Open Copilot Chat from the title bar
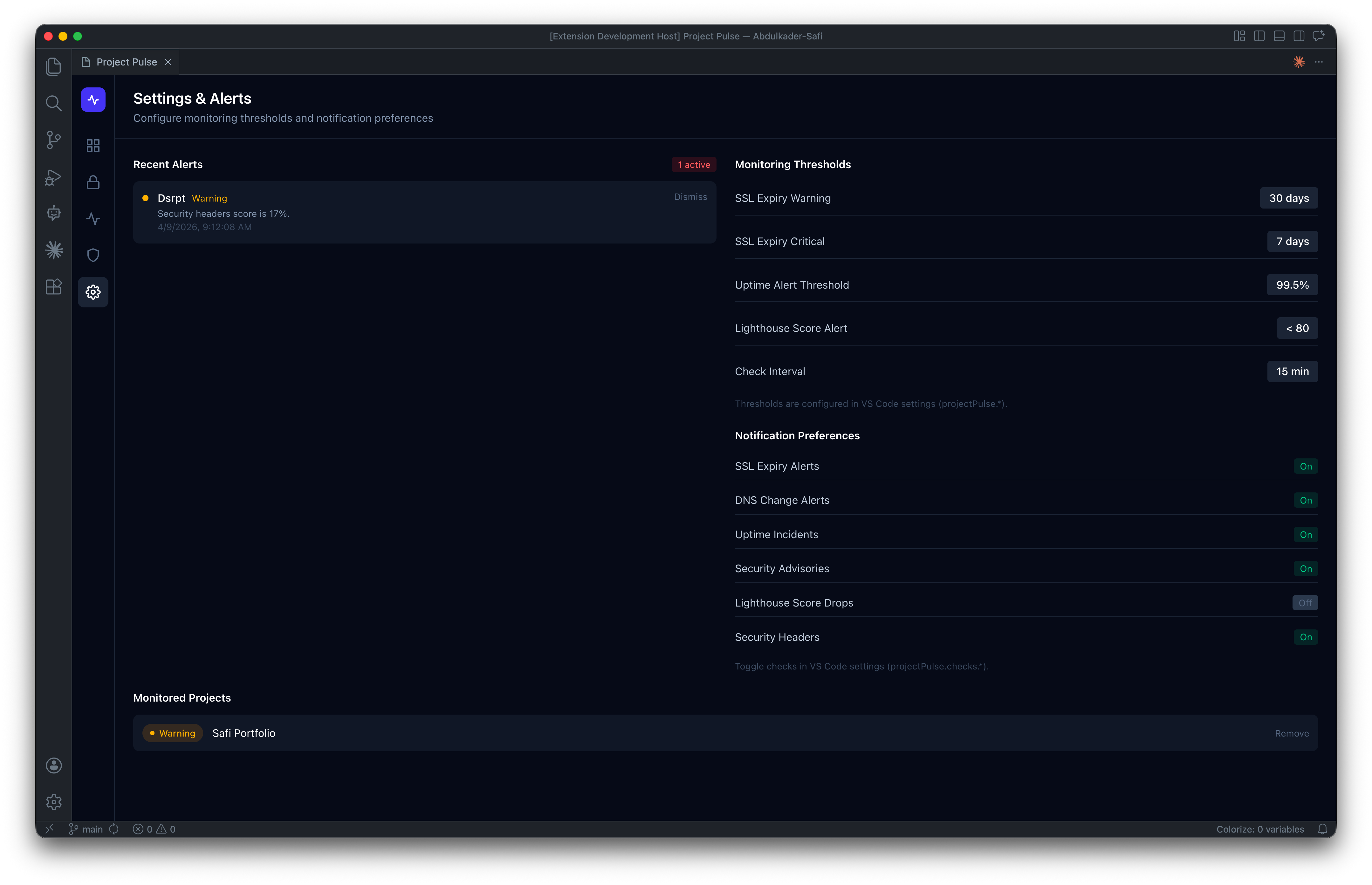 1318,36
